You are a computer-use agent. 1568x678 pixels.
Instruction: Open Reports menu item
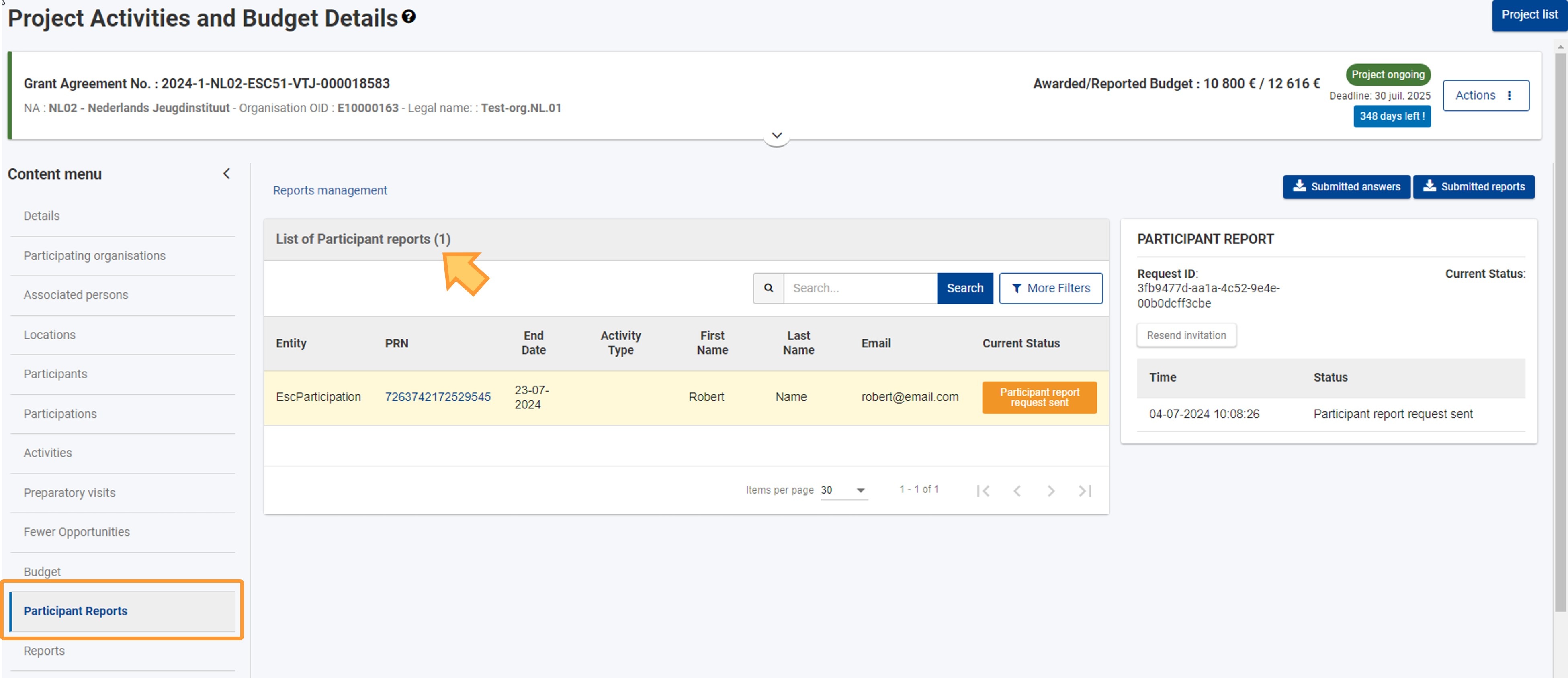(x=122, y=651)
